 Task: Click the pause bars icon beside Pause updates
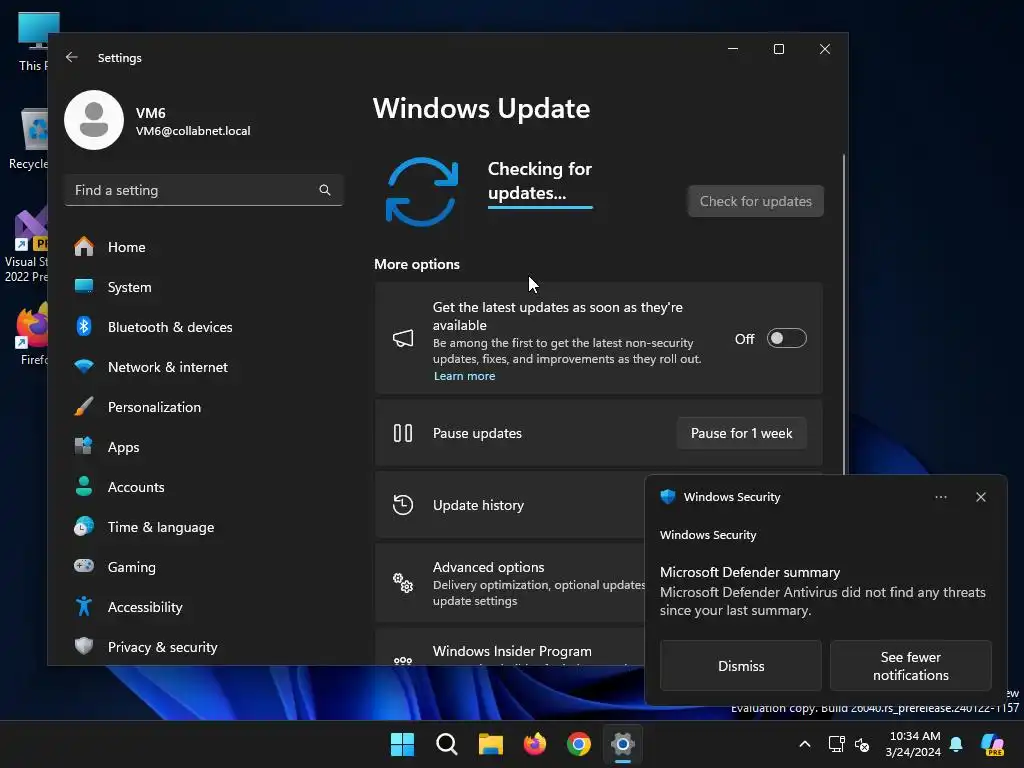[x=403, y=433]
